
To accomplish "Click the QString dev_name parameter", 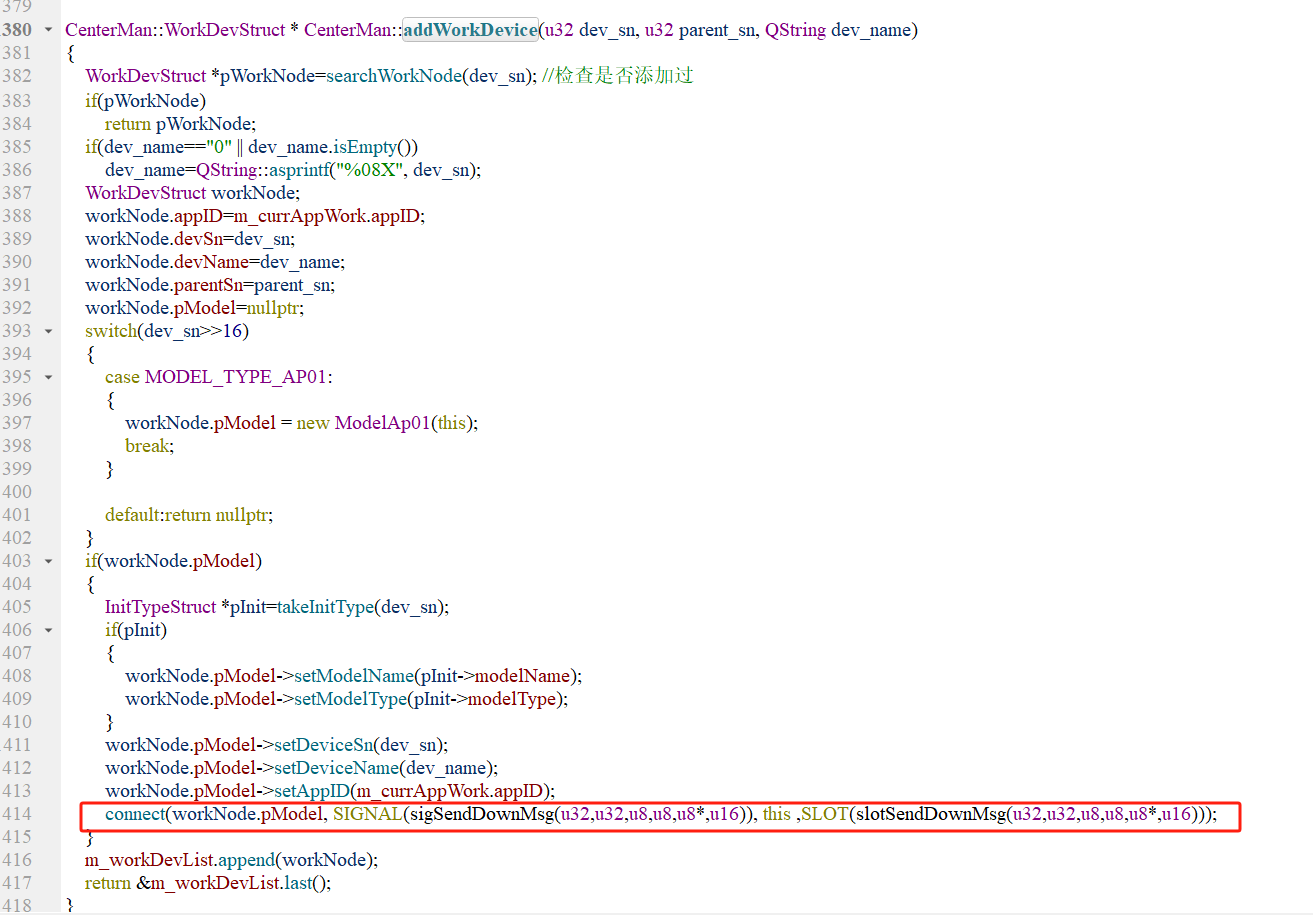I will pos(838,30).
